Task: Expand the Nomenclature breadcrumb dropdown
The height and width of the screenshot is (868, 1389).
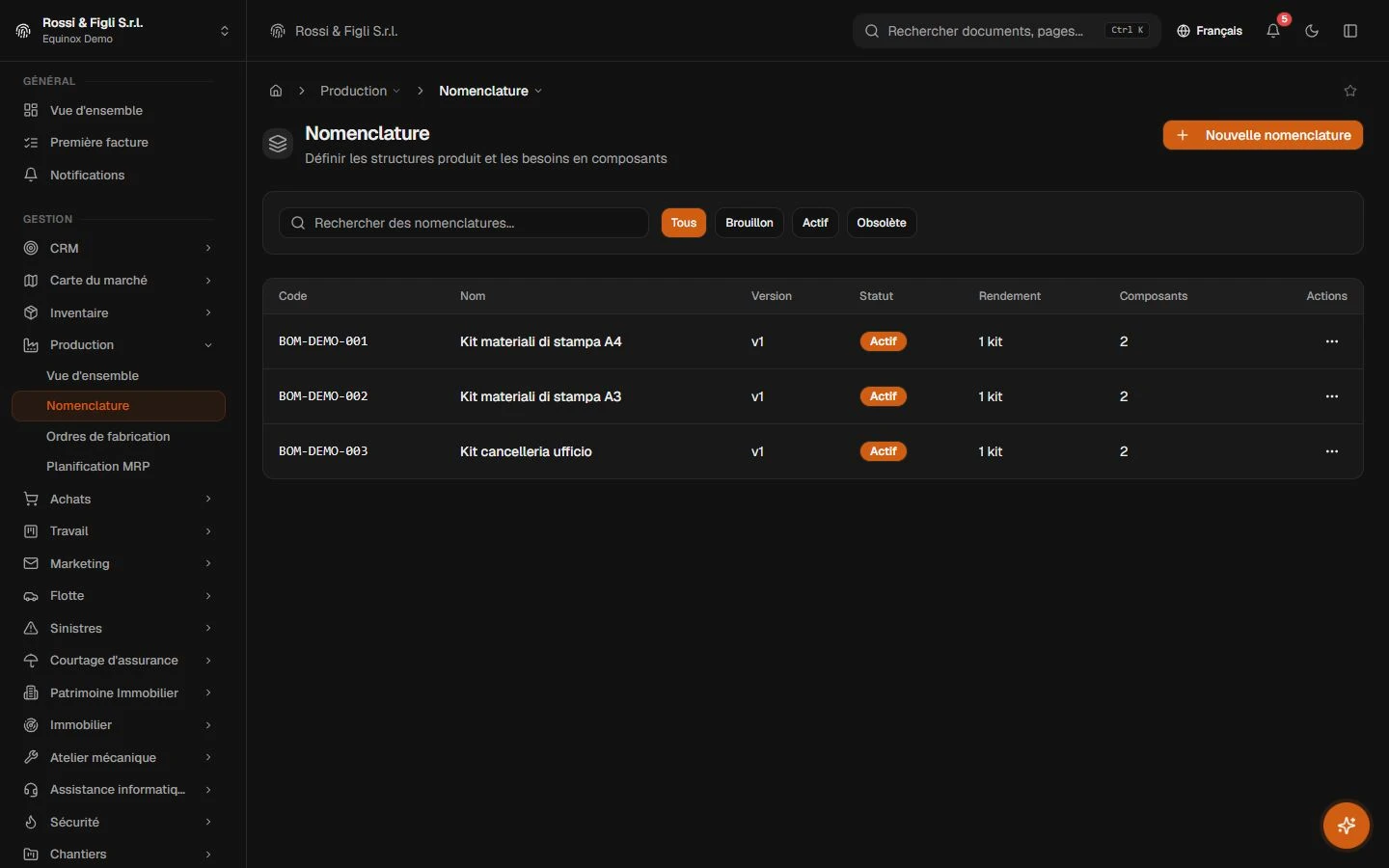Action: click(x=490, y=91)
